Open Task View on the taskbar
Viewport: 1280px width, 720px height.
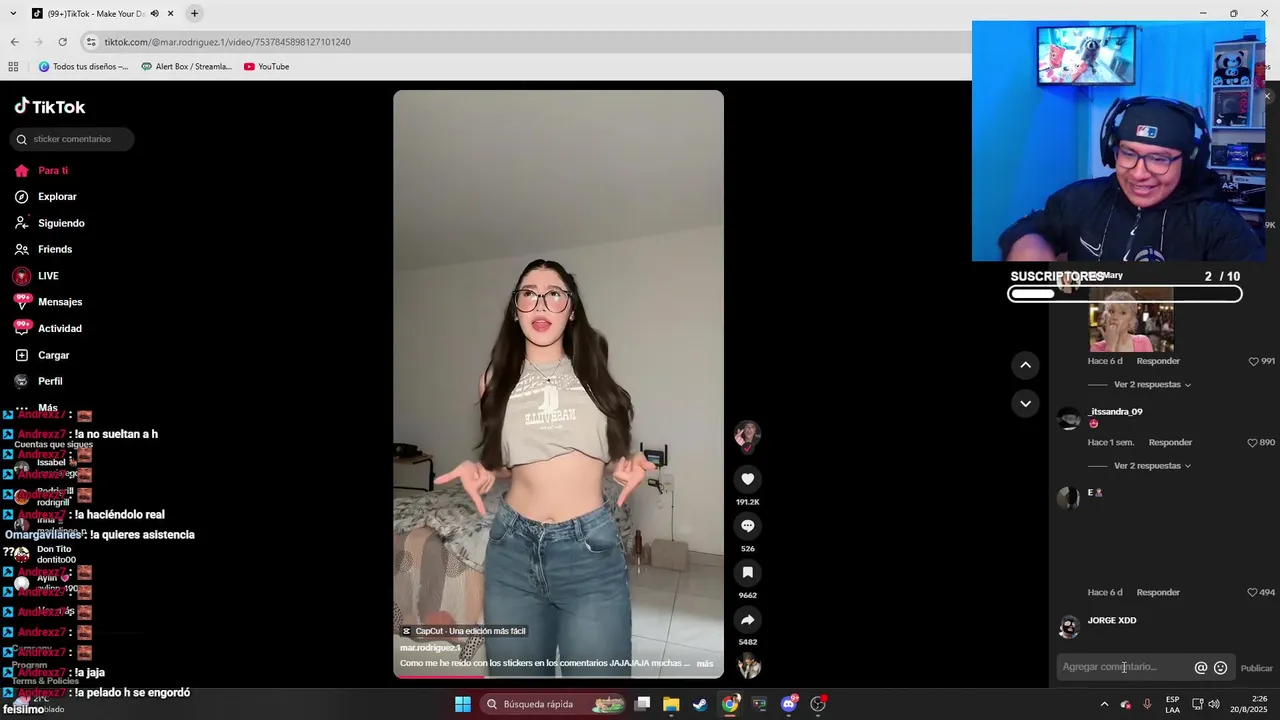tap(643, 704)
